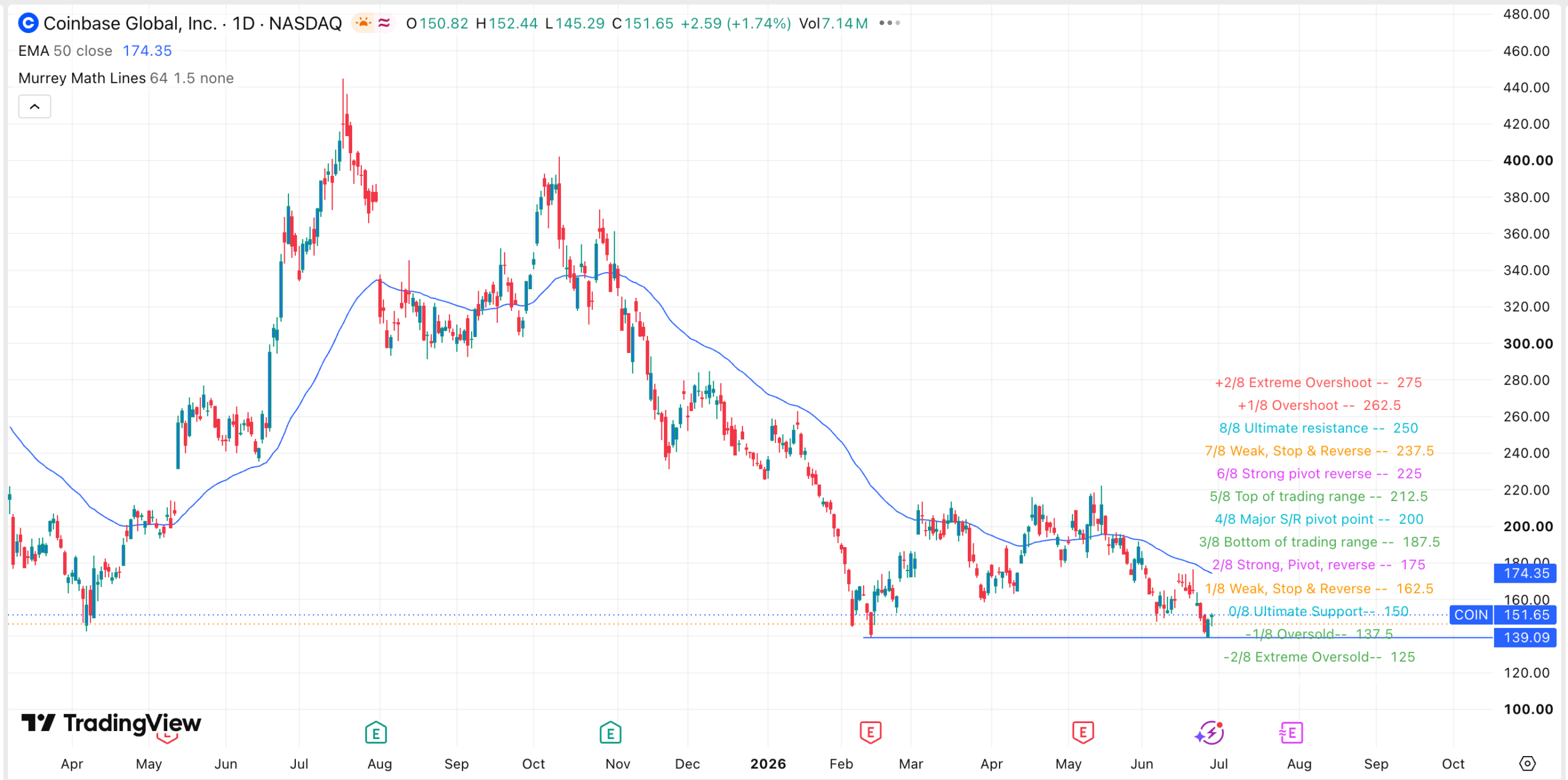1568x780 pixels.
Task: Click the '8/8 Ultimate resistance -- 250' label
Action: click(1318, 428)
